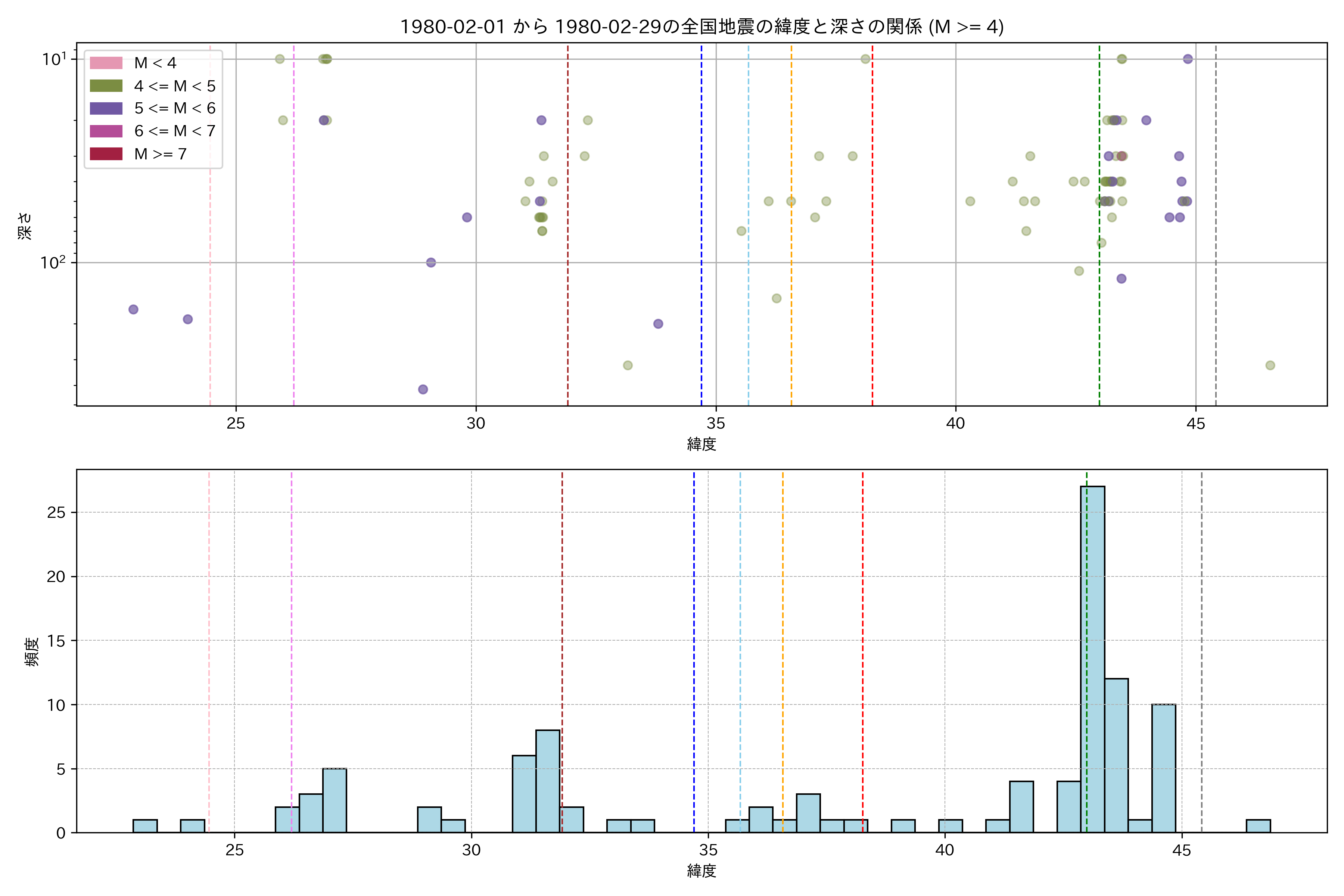Click the leftmost purple scatter point in the top plot

133,309
